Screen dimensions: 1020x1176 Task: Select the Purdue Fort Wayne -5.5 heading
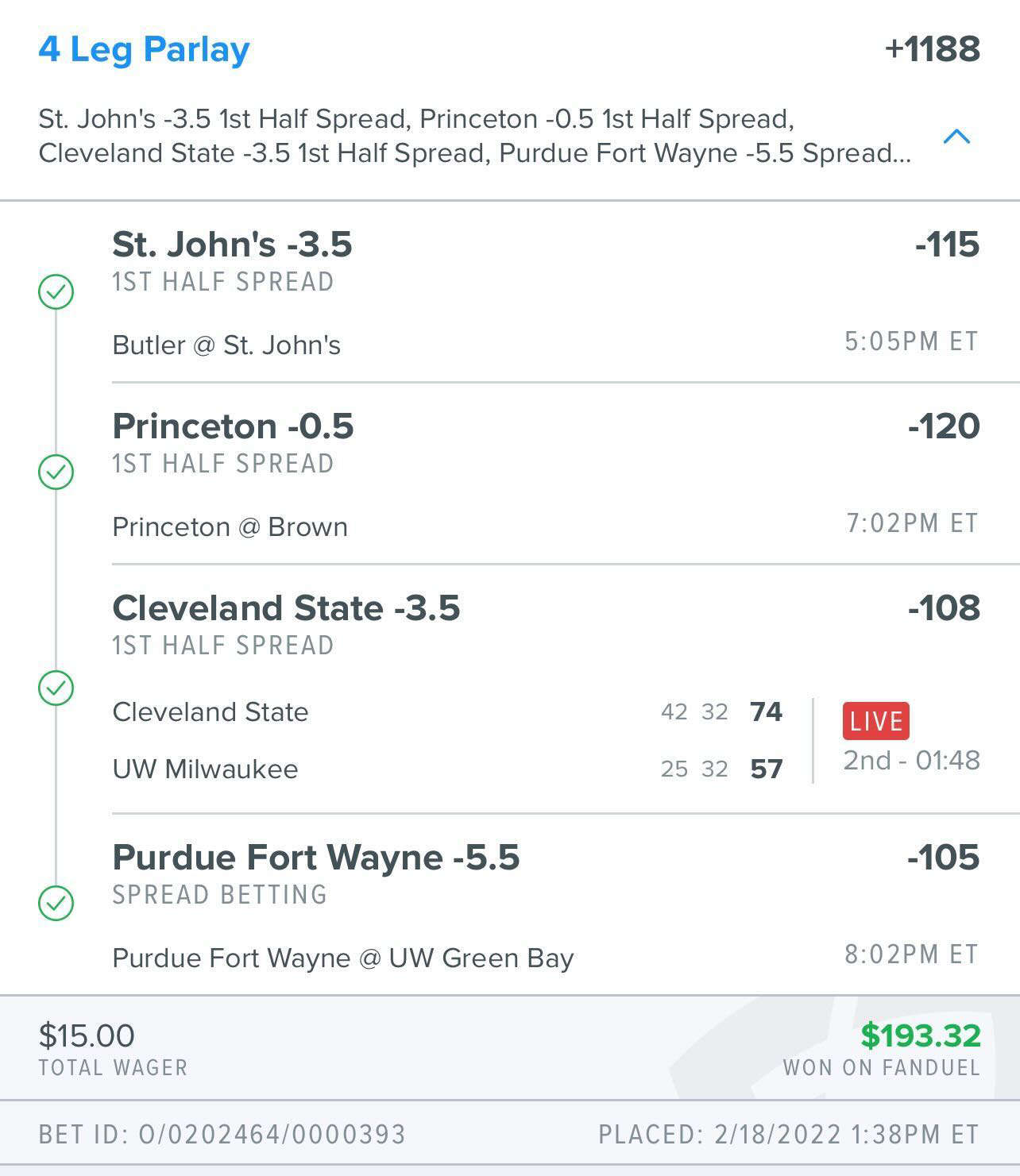click(316, 858)
